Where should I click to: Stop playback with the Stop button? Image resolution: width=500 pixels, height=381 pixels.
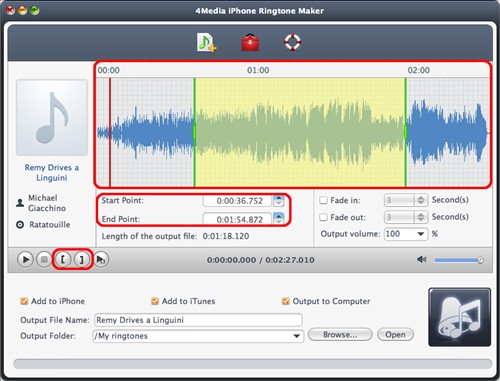44,259
